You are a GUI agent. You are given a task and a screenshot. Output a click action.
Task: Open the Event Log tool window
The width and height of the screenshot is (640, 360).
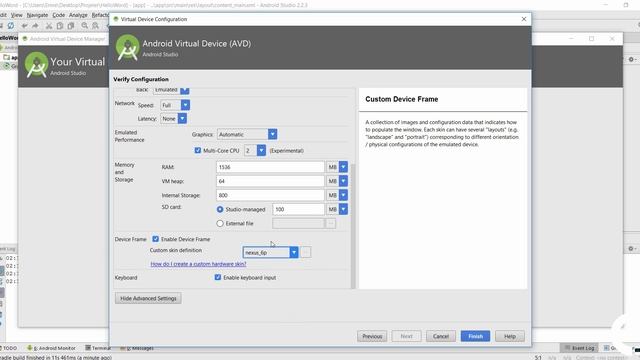coord(579,348)
